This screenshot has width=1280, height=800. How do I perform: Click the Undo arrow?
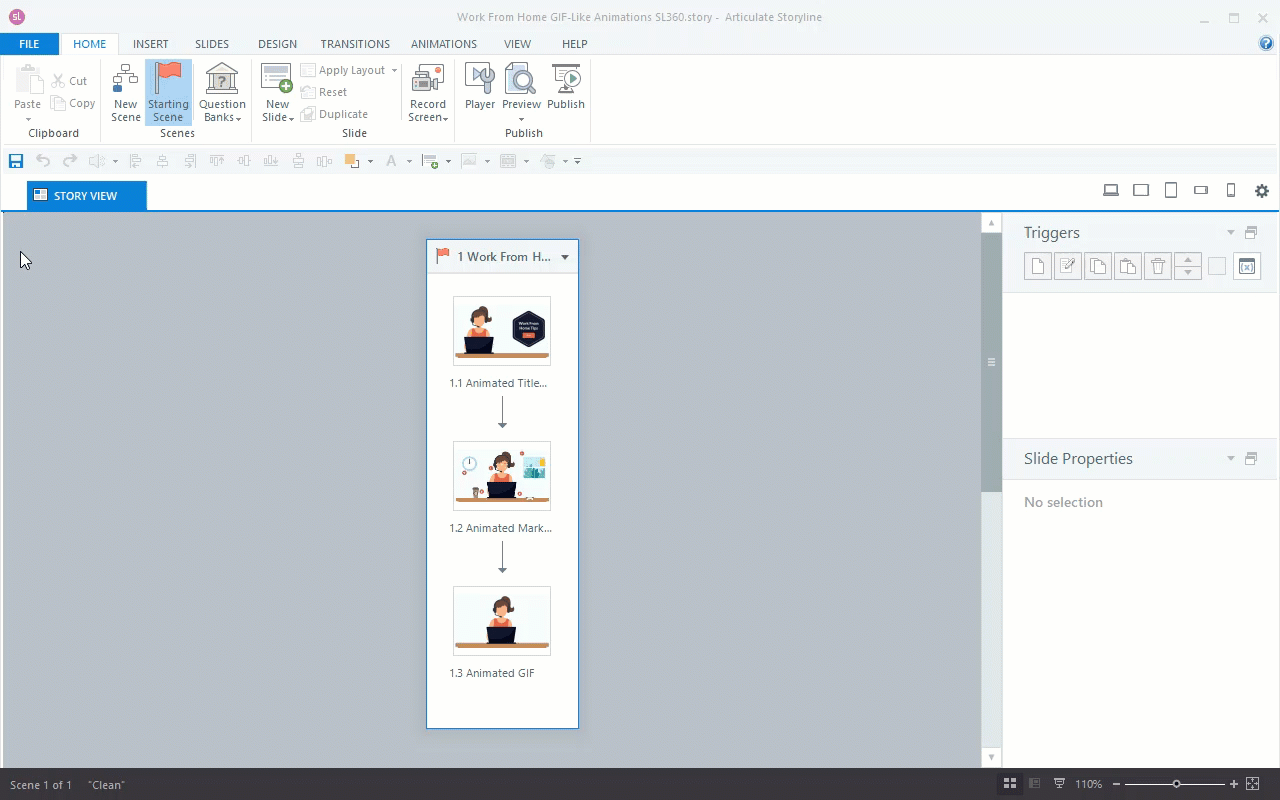(x=43, y=161)
